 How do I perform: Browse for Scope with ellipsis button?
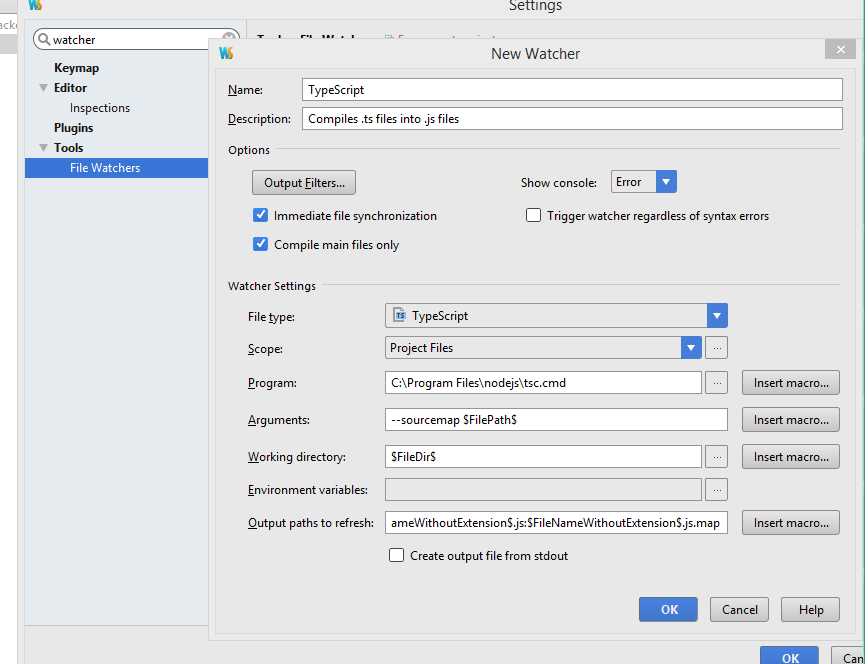point(717,348)
